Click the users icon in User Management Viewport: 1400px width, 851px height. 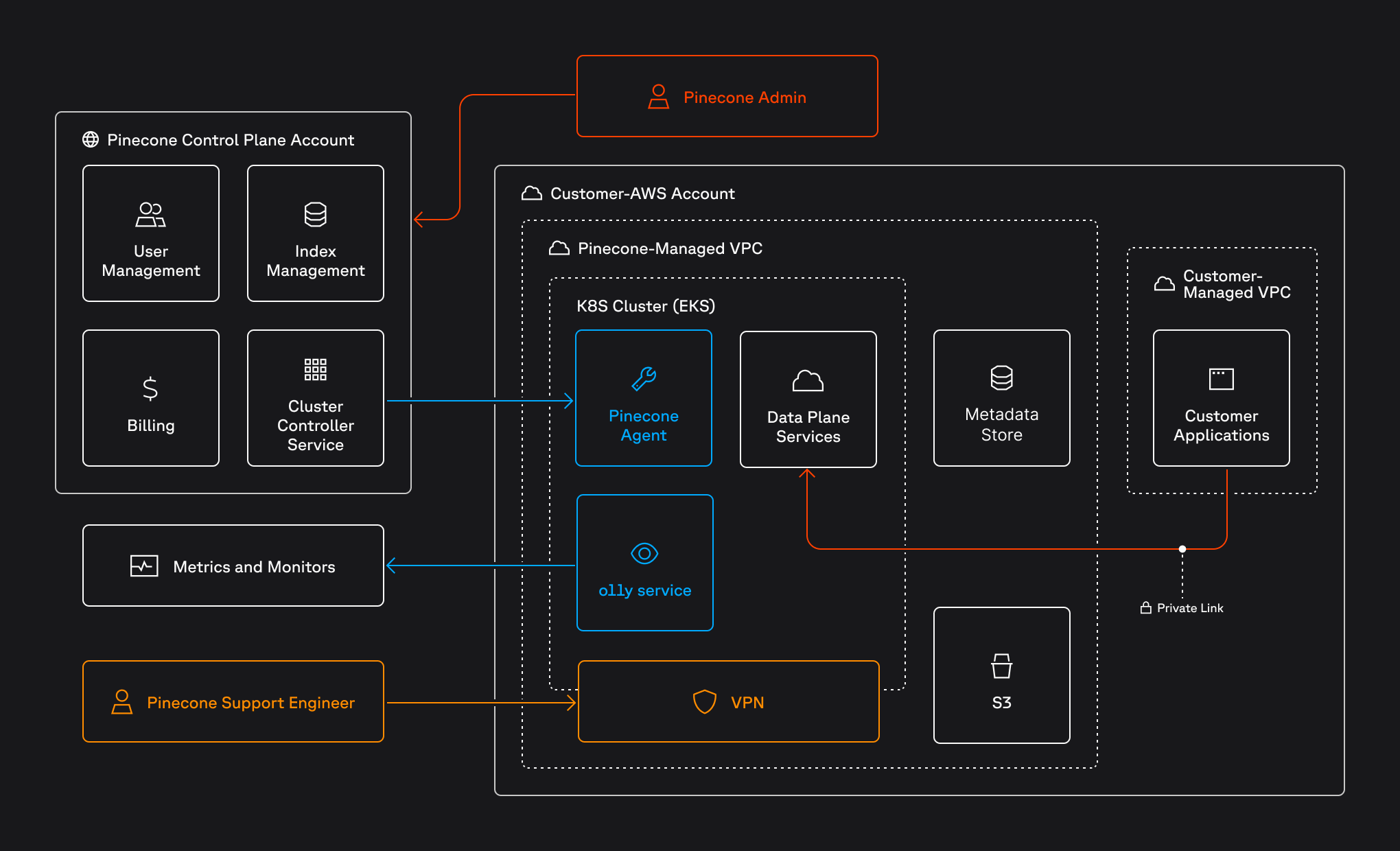(150, 214)
